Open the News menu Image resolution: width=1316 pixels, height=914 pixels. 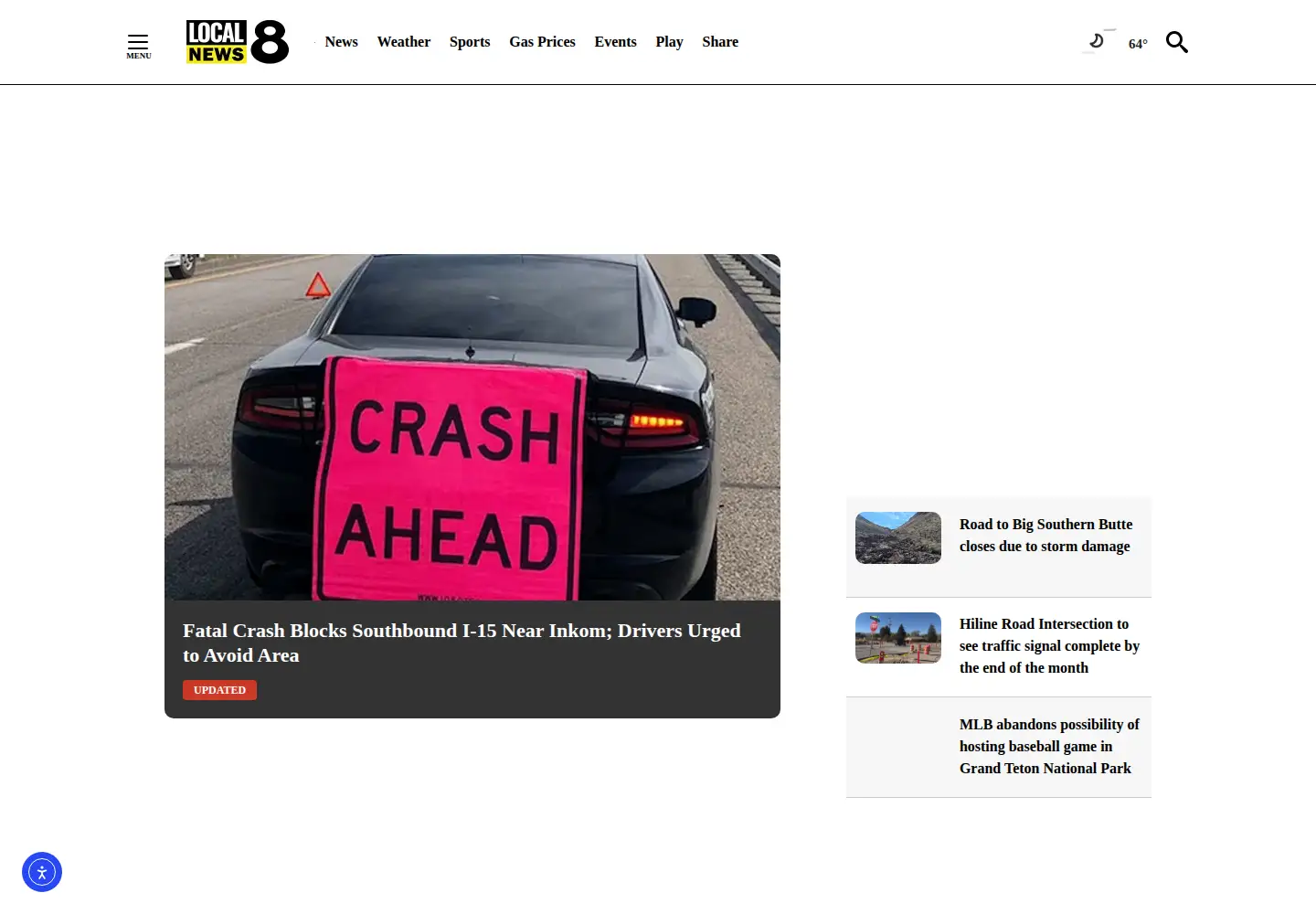pos(342,42)
